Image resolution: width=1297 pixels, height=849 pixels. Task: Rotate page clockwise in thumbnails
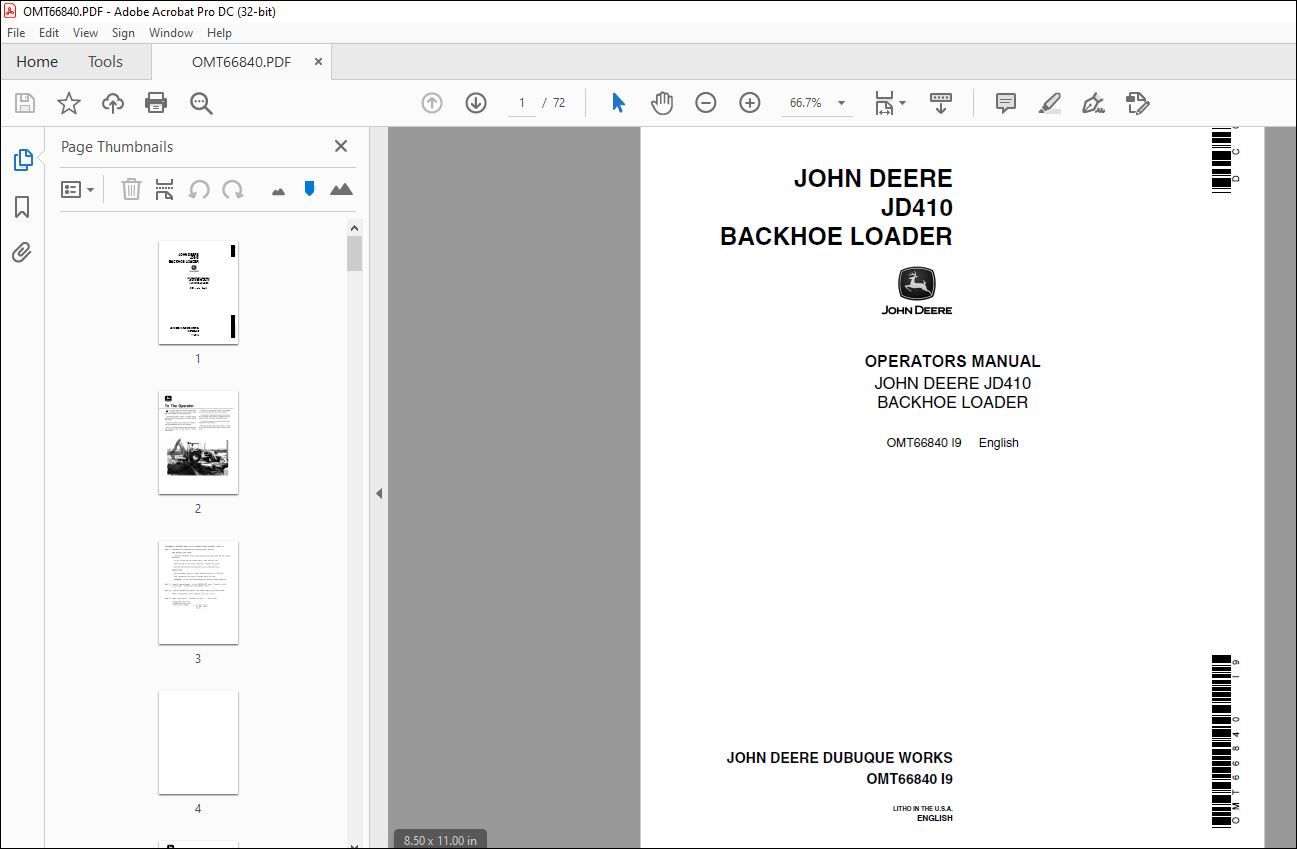[233, 189]
